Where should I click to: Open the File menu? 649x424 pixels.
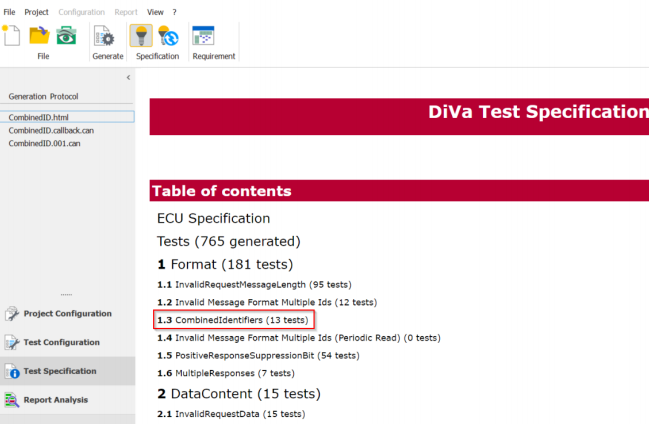point(9,12)
